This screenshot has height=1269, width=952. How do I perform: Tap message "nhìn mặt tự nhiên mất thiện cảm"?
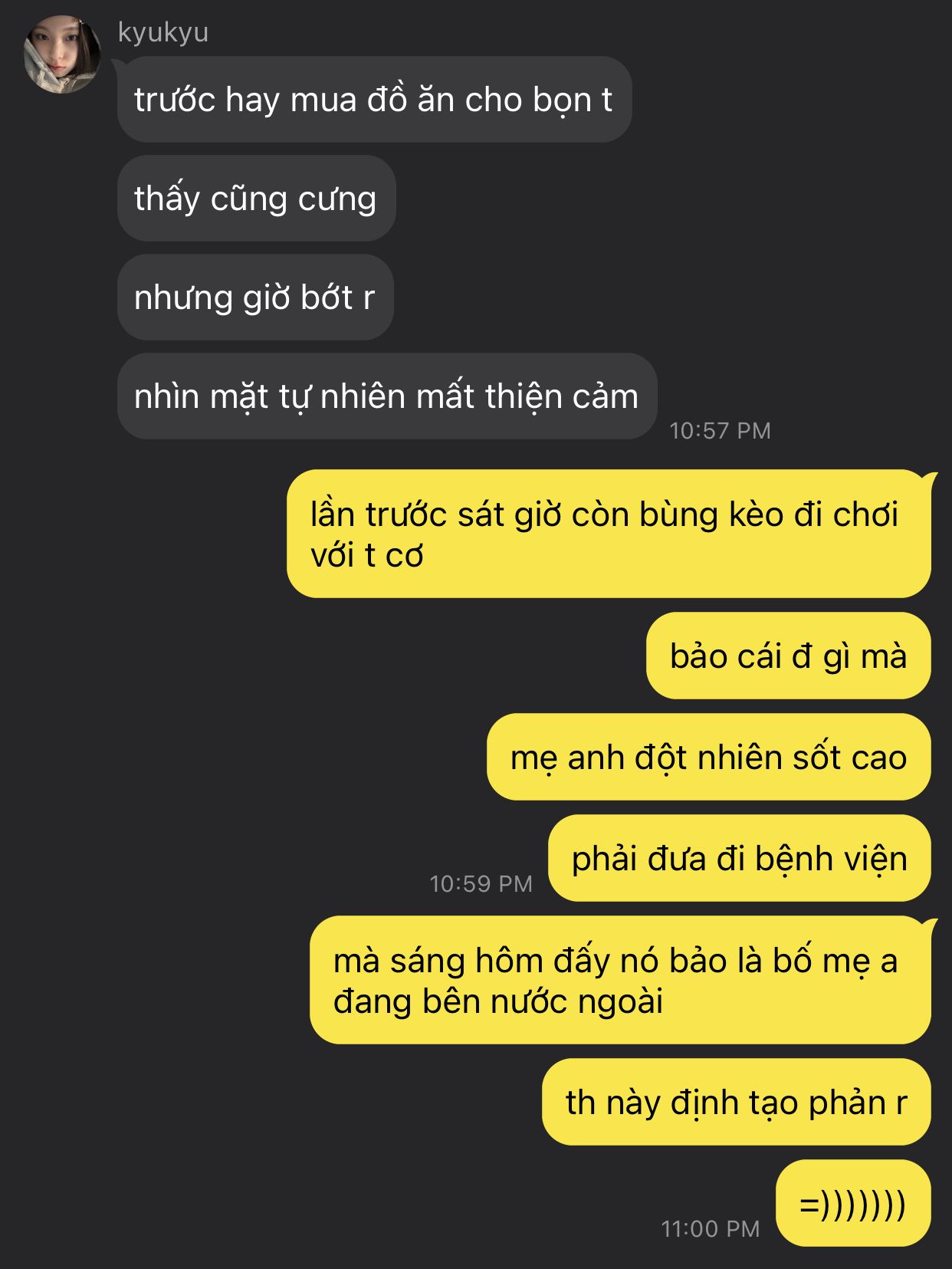coord(387,396)
